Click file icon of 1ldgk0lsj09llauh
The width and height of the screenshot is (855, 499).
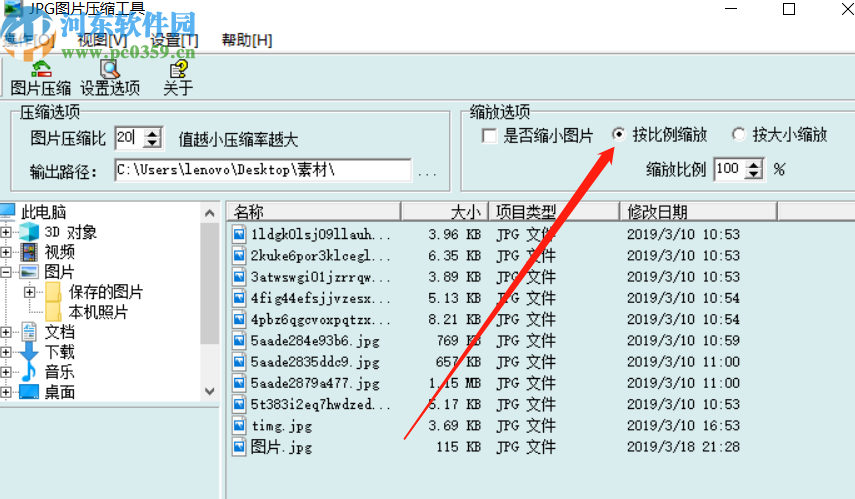point(239,234)
